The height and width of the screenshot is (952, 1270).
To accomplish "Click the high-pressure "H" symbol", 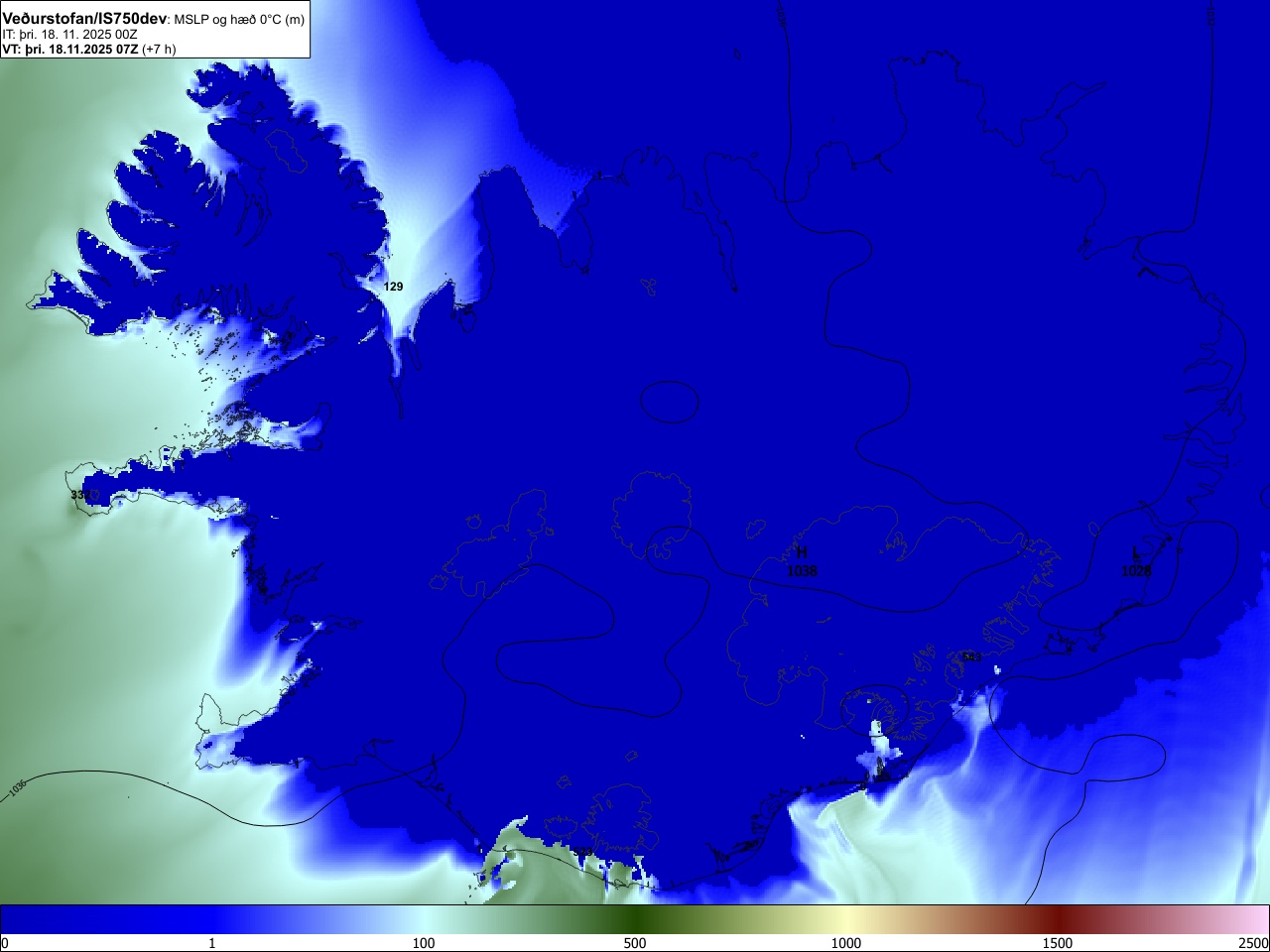I will 802,552.
